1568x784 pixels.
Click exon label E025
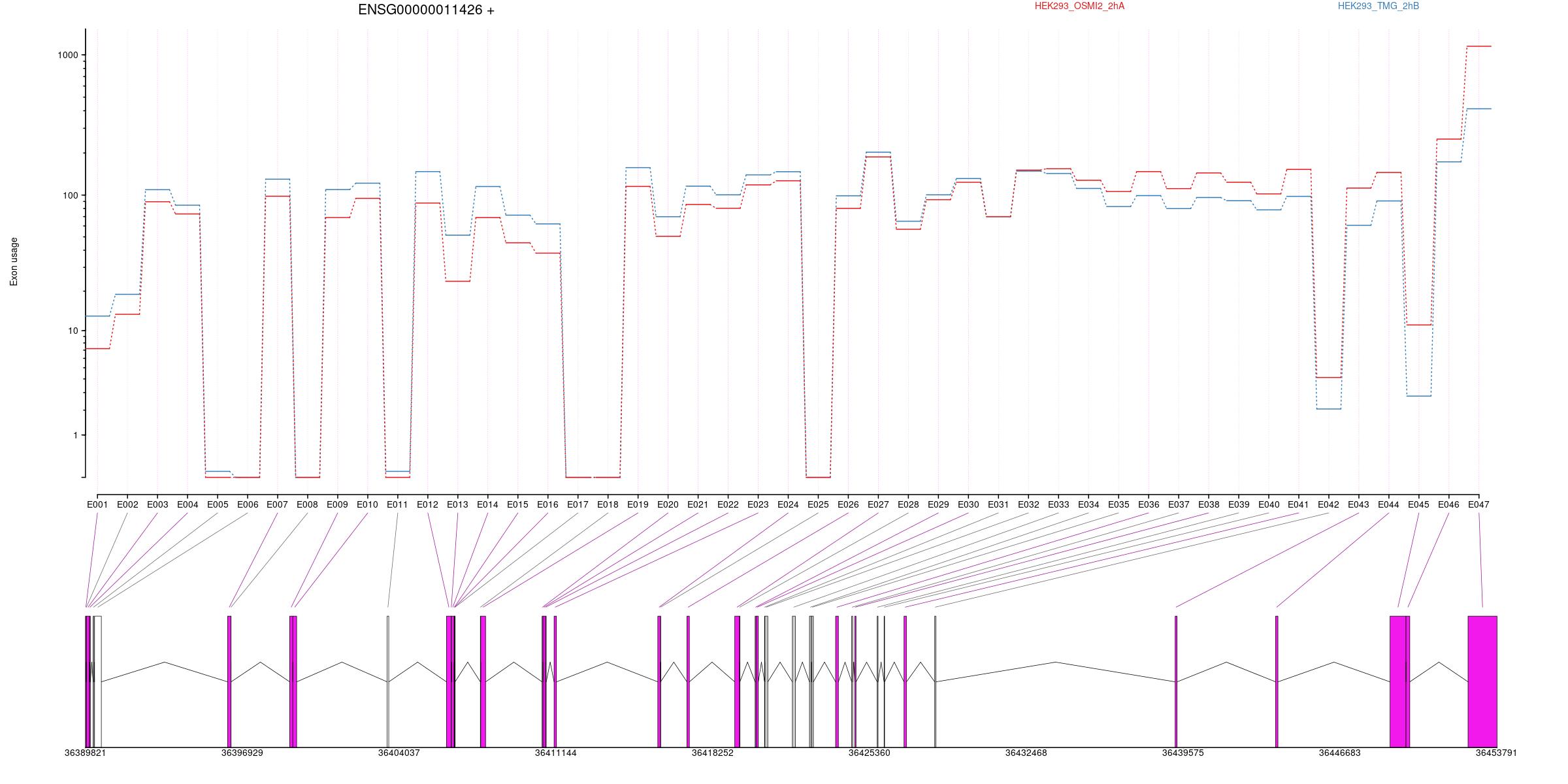(x=818, y=504)
